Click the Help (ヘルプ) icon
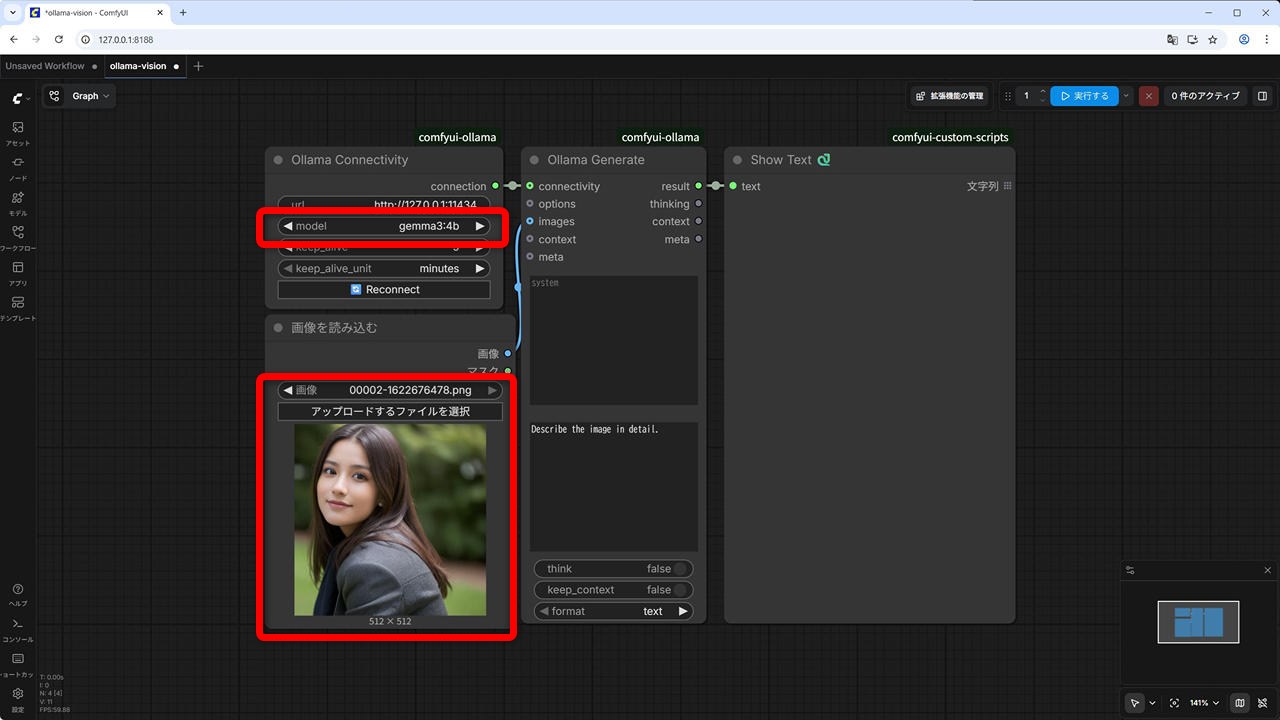The height and width of the screenshot is (720, 1280). click(x=18, y=594)
